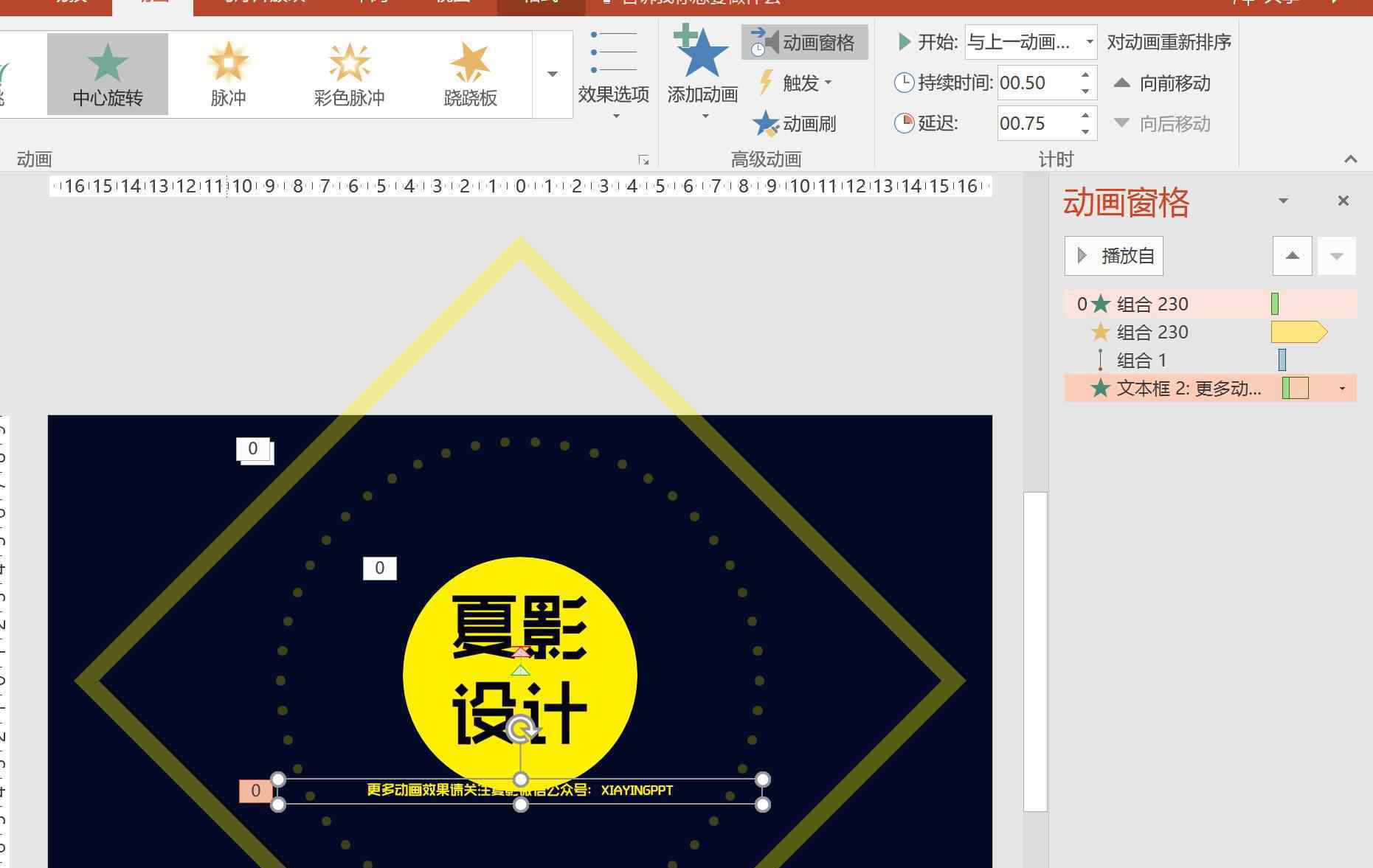This screenshot has width=1373, height=868.
Task: Close the 动画窗格 pane
Action: [1343, 201]
